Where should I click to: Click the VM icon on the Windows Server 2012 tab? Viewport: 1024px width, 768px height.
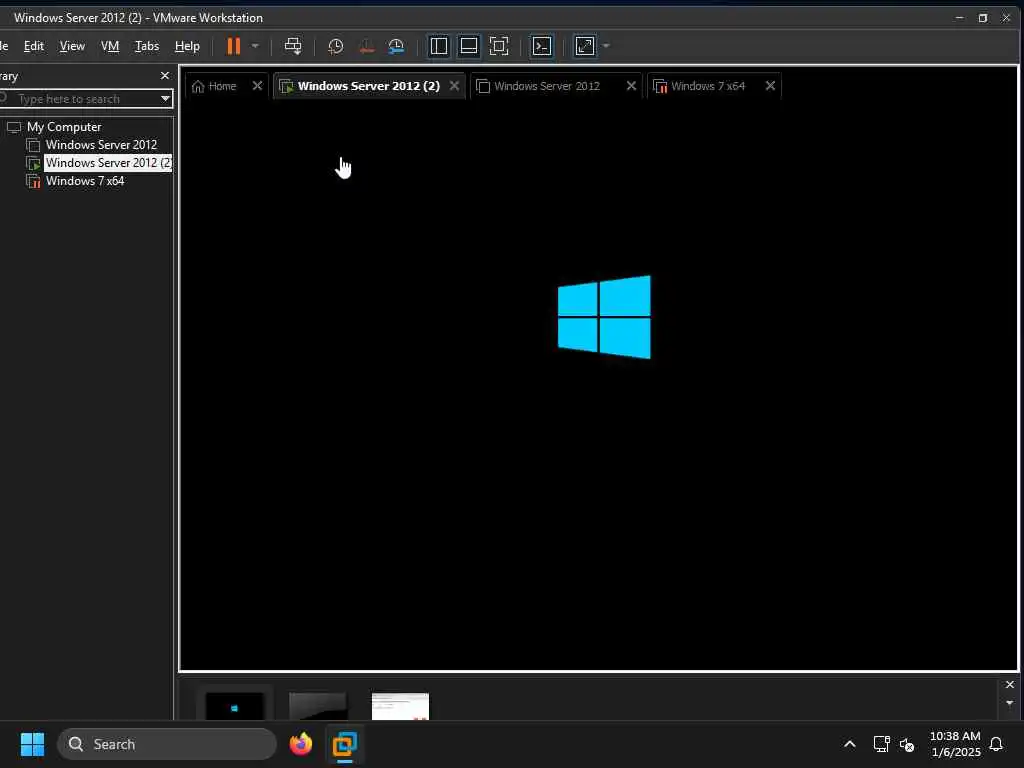click(x=483, y=86)
